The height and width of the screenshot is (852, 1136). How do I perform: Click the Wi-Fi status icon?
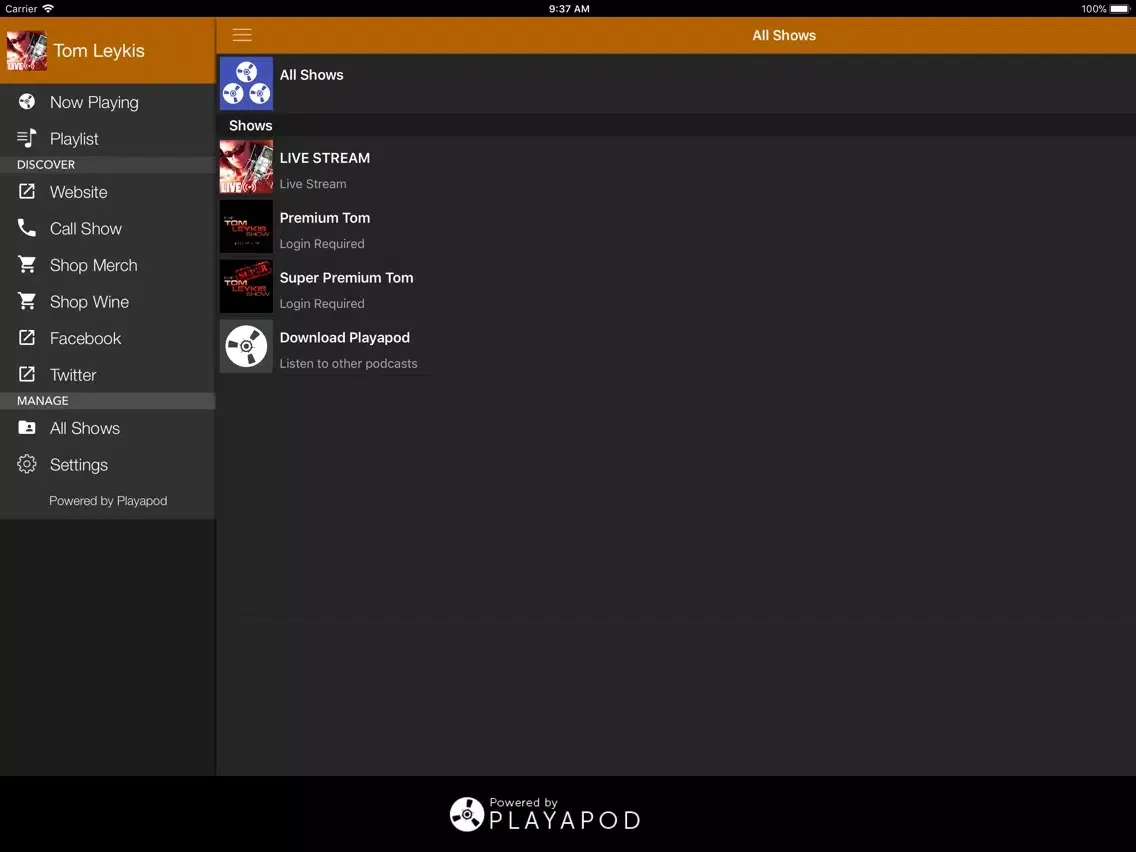click(x=48, y=9)
